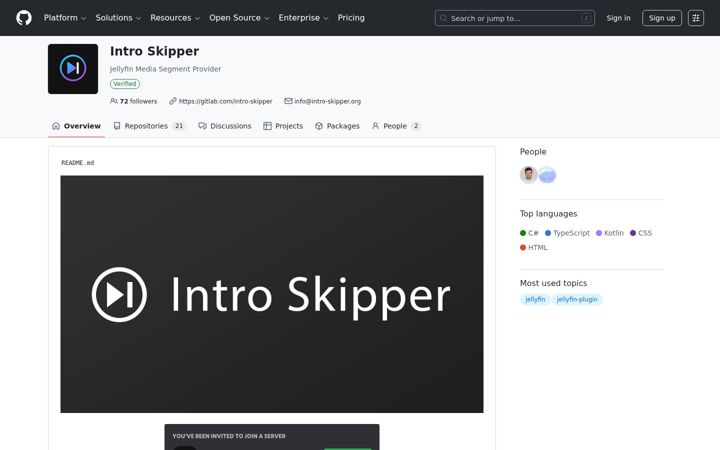
Task: Click the Intro Skipper organization title
Action: (154, 51)
